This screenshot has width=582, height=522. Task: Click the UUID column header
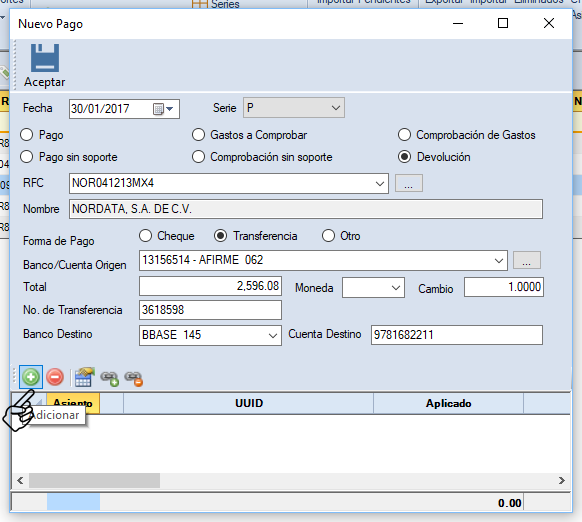(x=249, y=403)
